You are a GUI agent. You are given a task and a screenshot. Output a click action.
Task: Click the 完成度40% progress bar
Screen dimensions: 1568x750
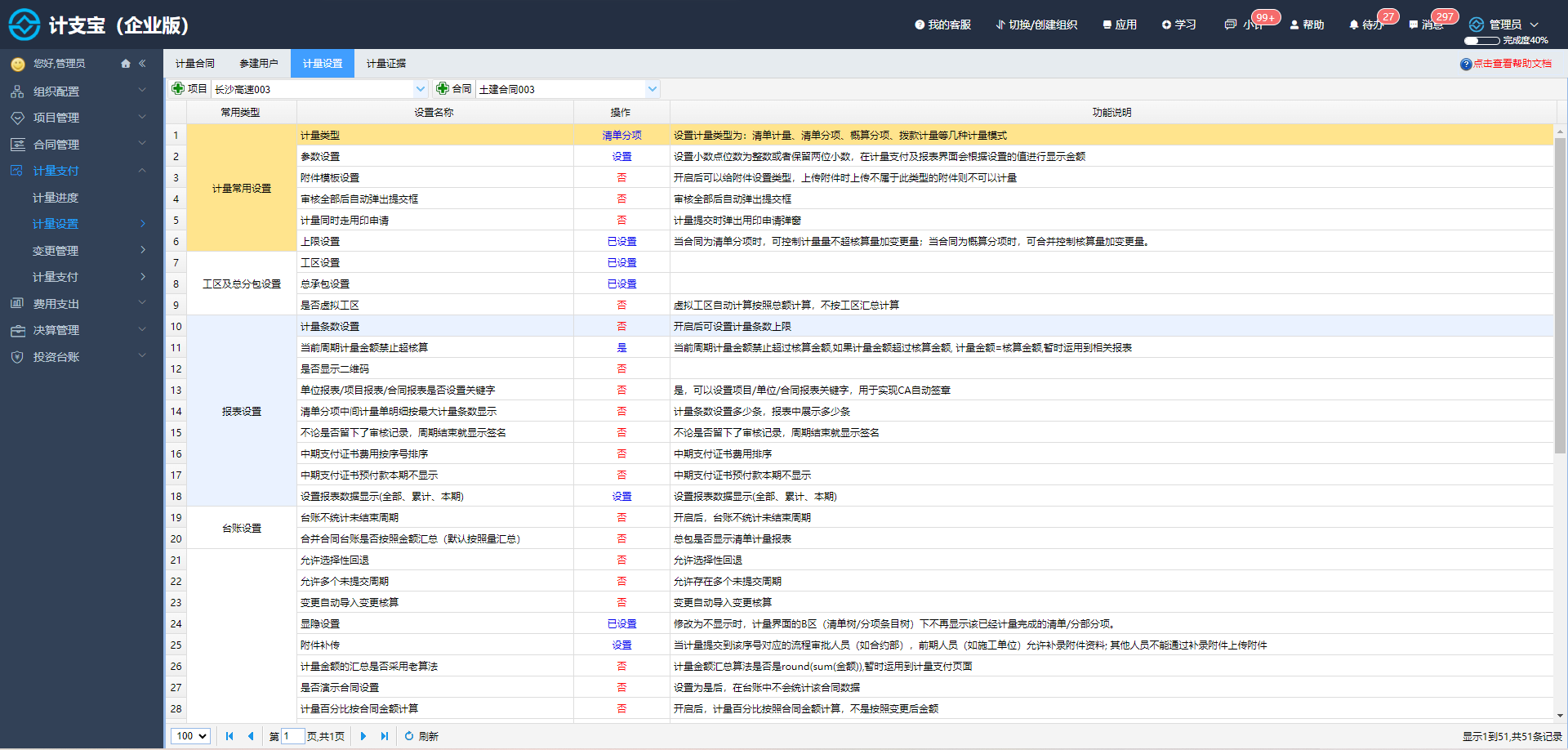1481,40
